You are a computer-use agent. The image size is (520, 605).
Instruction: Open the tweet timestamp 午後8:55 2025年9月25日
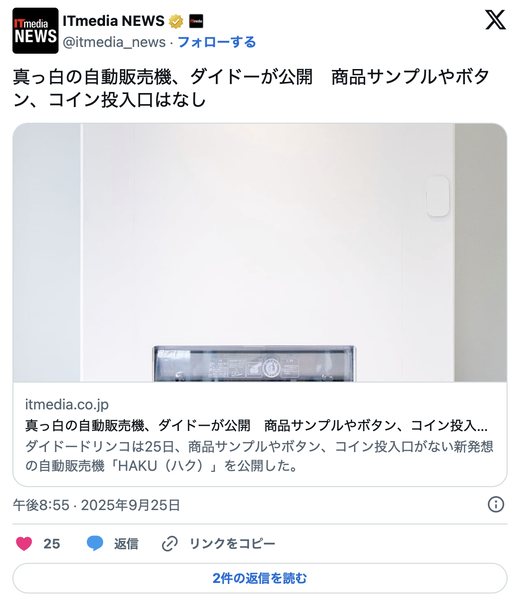click(x=96, y=505)
